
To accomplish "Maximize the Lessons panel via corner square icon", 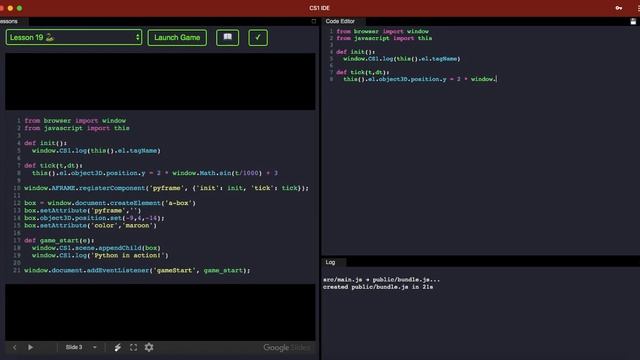I will tap(313, 21).
